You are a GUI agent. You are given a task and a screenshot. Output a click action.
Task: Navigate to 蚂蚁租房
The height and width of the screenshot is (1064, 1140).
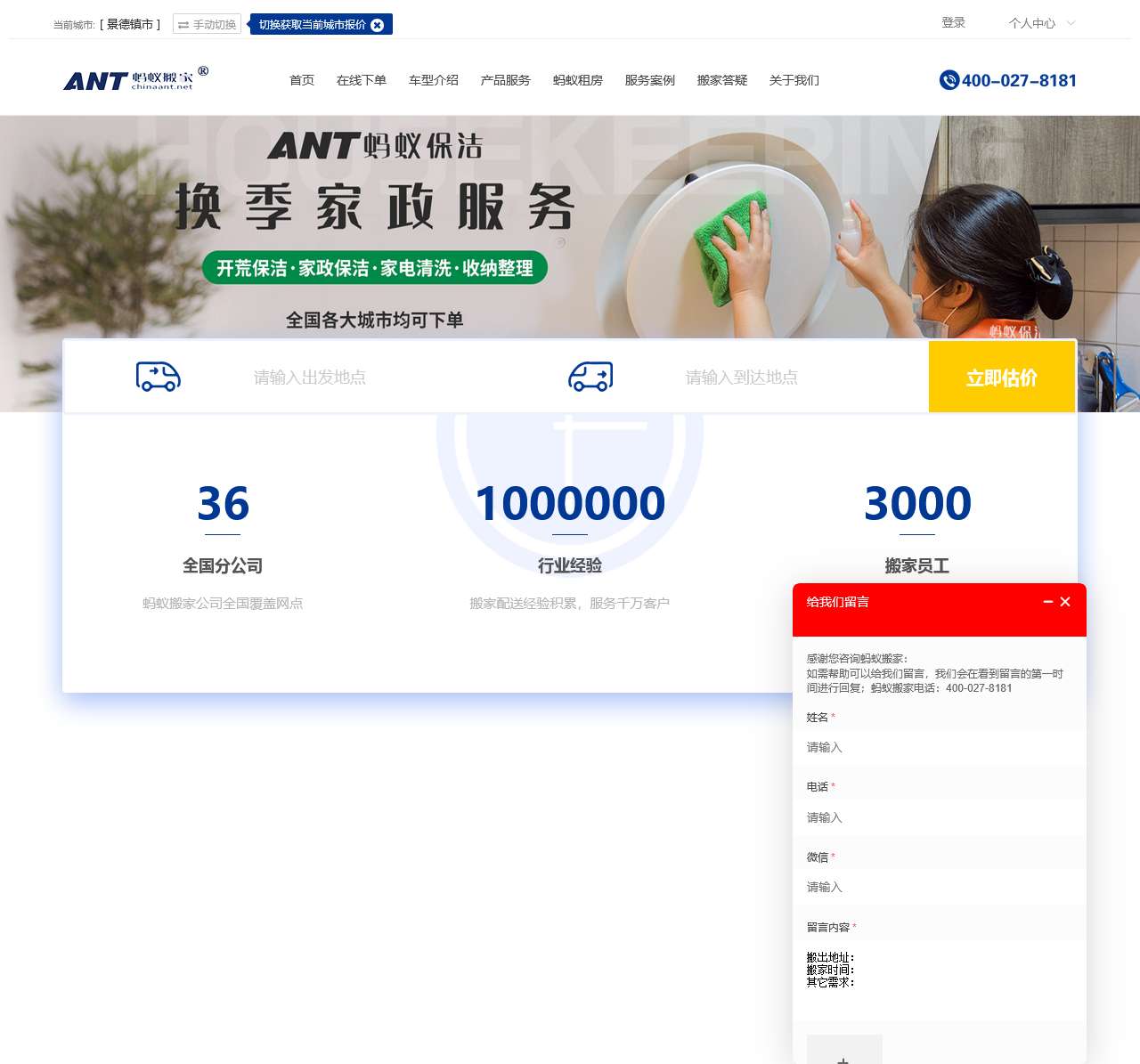coord(578,80)
